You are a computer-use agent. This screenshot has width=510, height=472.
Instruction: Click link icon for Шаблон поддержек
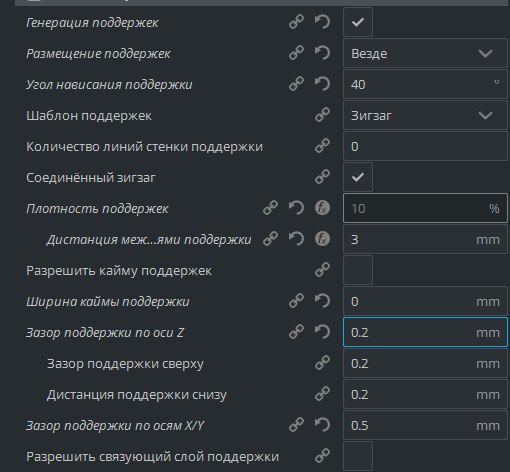tap(322, 115)
